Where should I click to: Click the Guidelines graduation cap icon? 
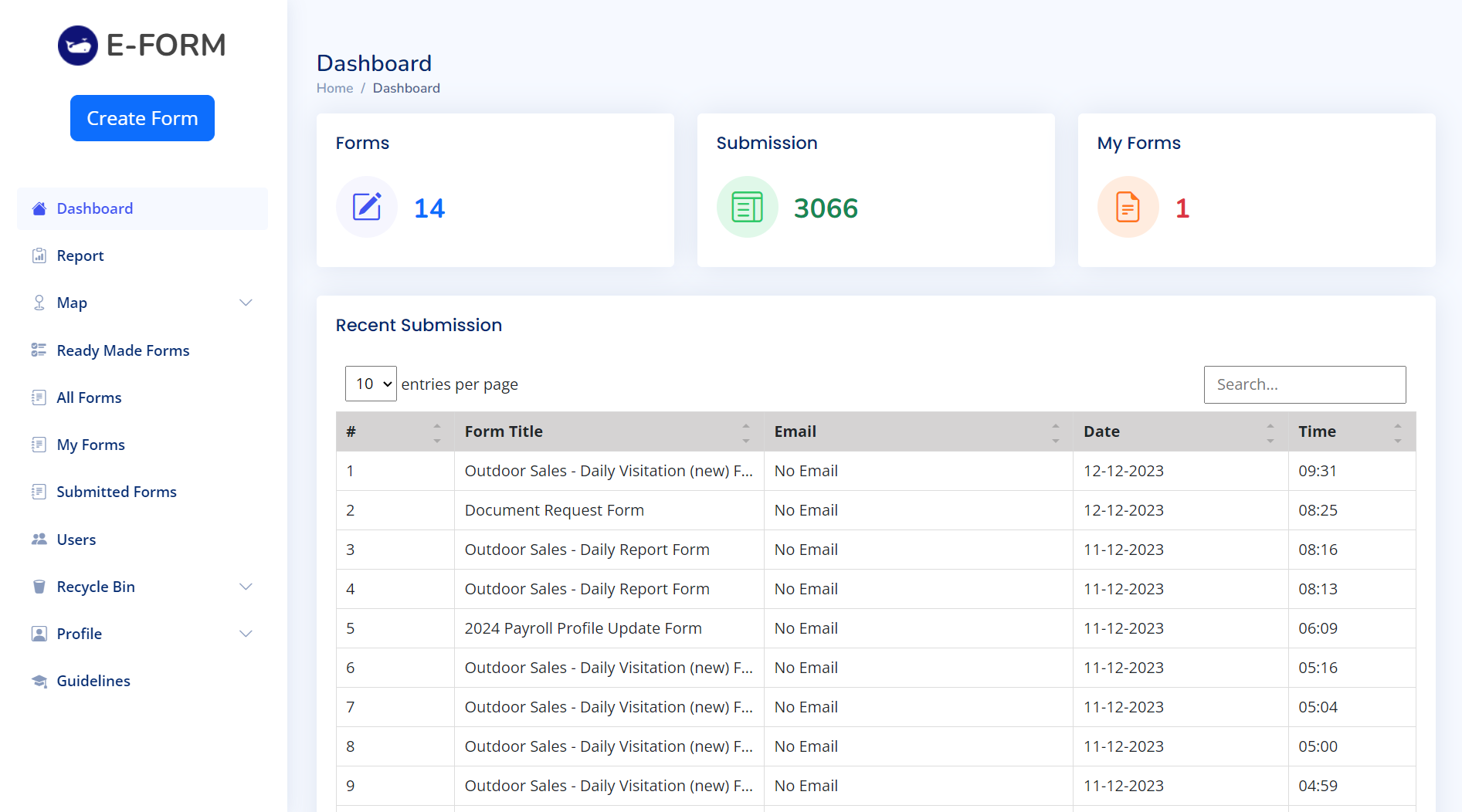[39, 681]
